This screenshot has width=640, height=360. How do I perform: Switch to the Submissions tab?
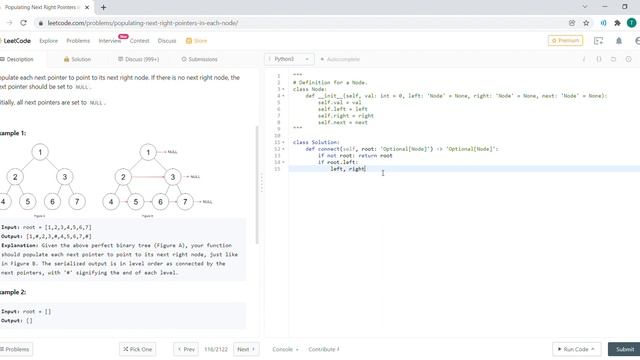200,59
